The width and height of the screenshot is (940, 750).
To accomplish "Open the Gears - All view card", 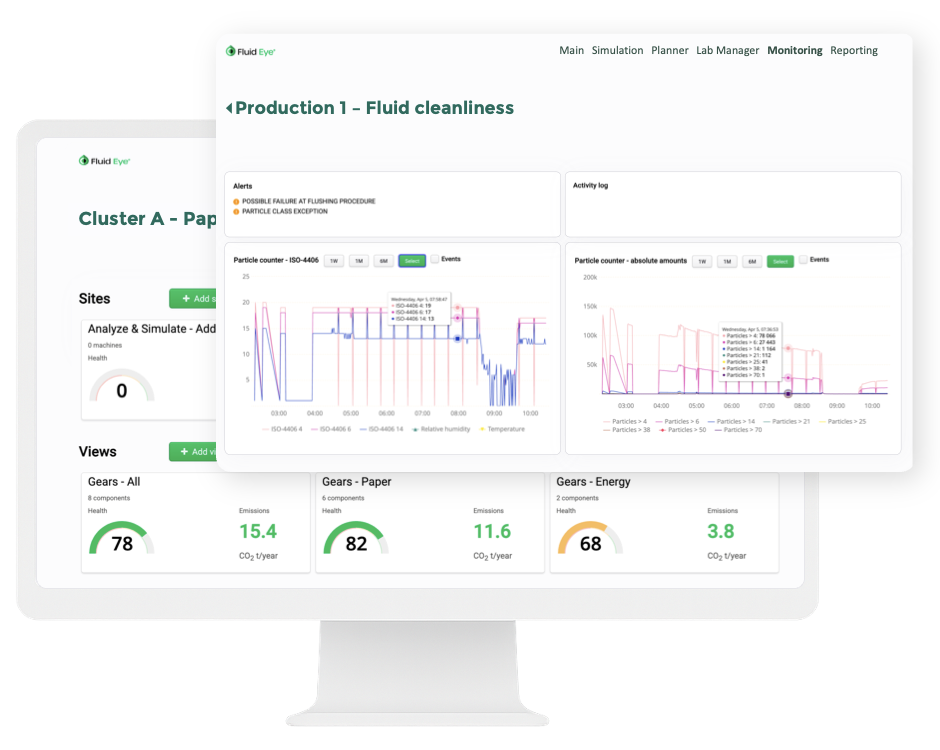I will (195, 523).
